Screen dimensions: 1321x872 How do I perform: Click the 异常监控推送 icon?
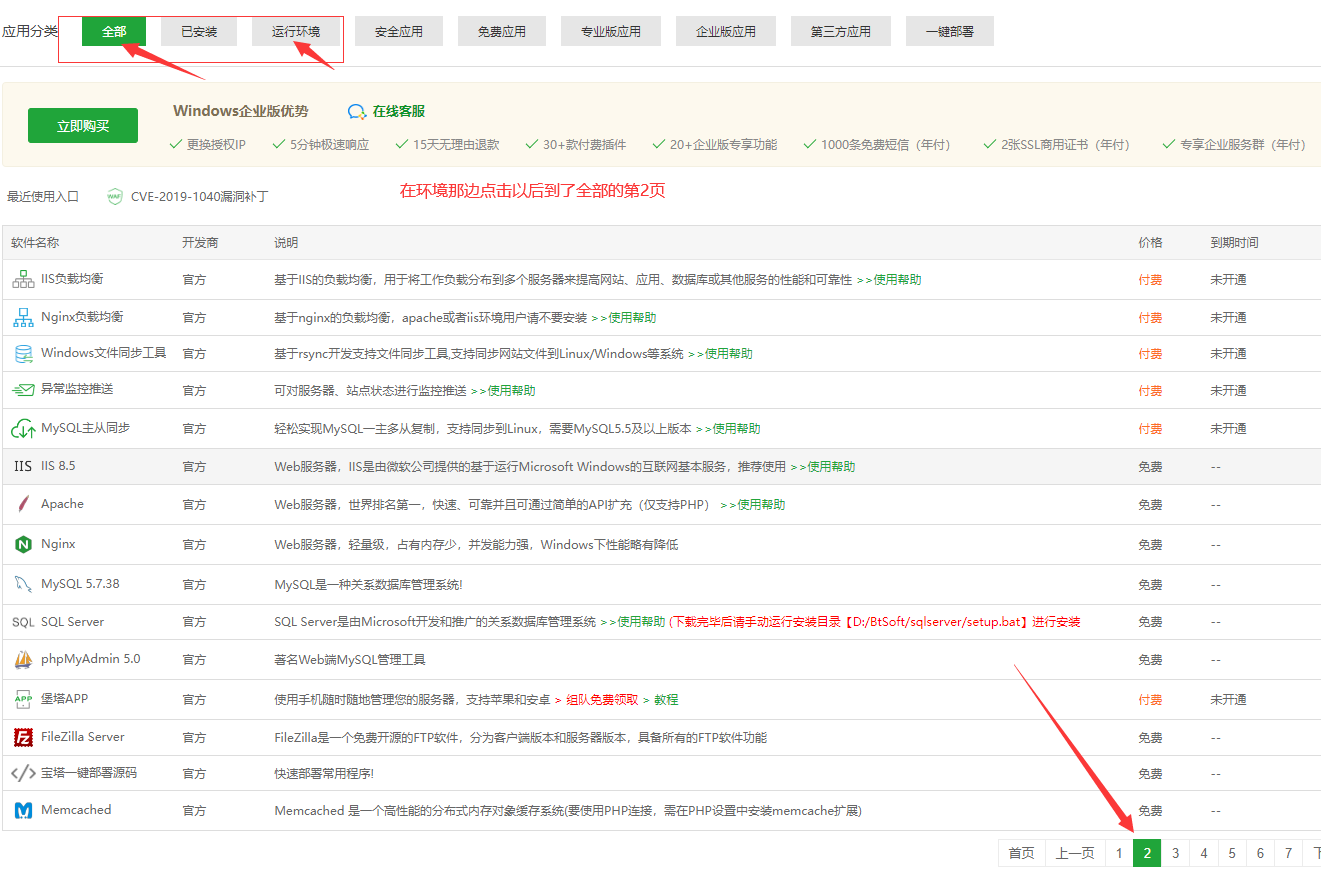[x=23, y=390]
